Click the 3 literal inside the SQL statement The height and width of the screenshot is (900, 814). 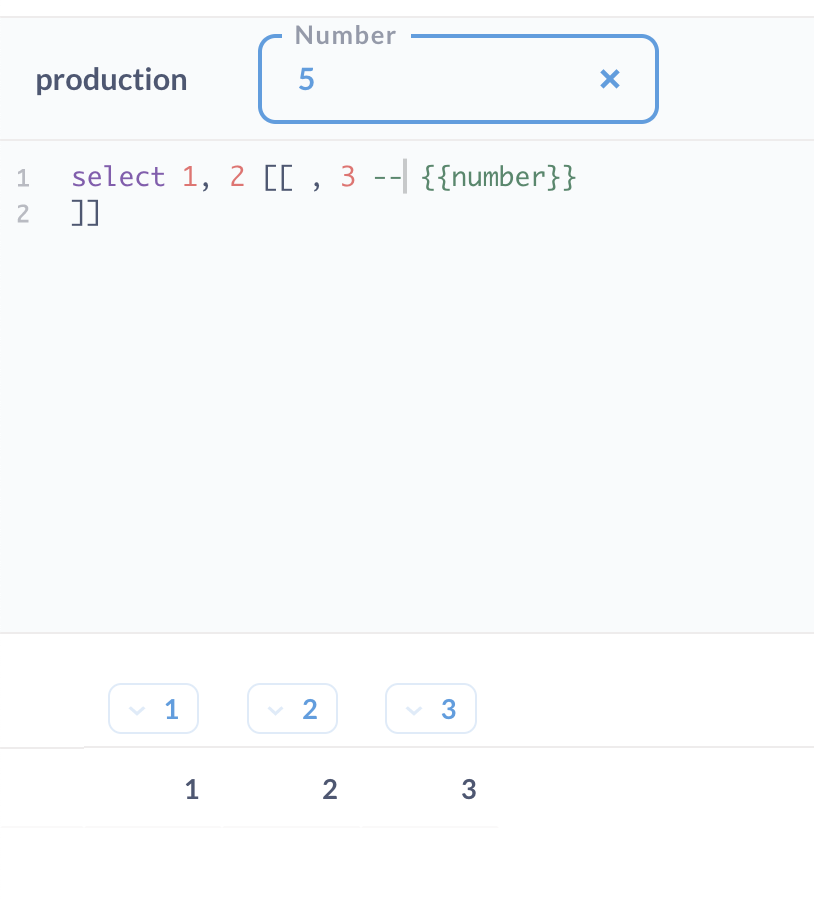coord(347,176)
